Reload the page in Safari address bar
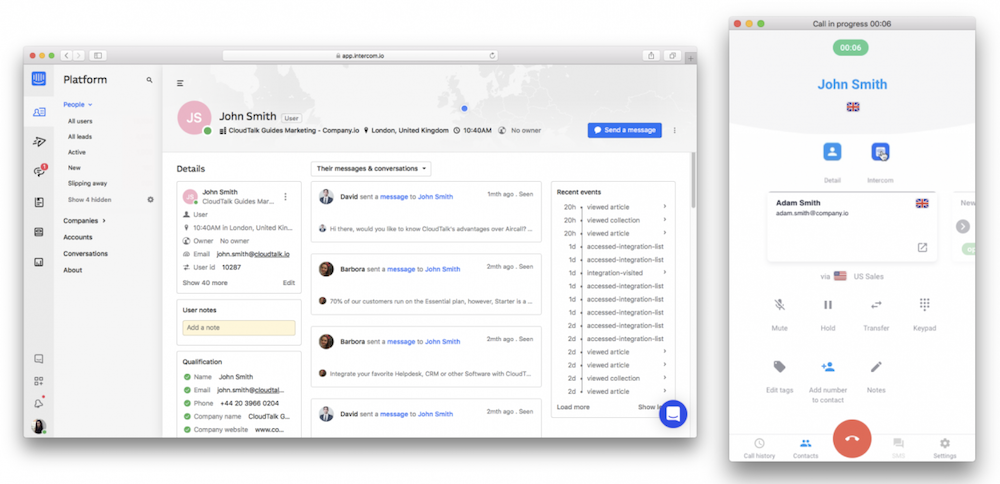The height and width of the screenshot is (484, 1000). (x=492, y=55)
